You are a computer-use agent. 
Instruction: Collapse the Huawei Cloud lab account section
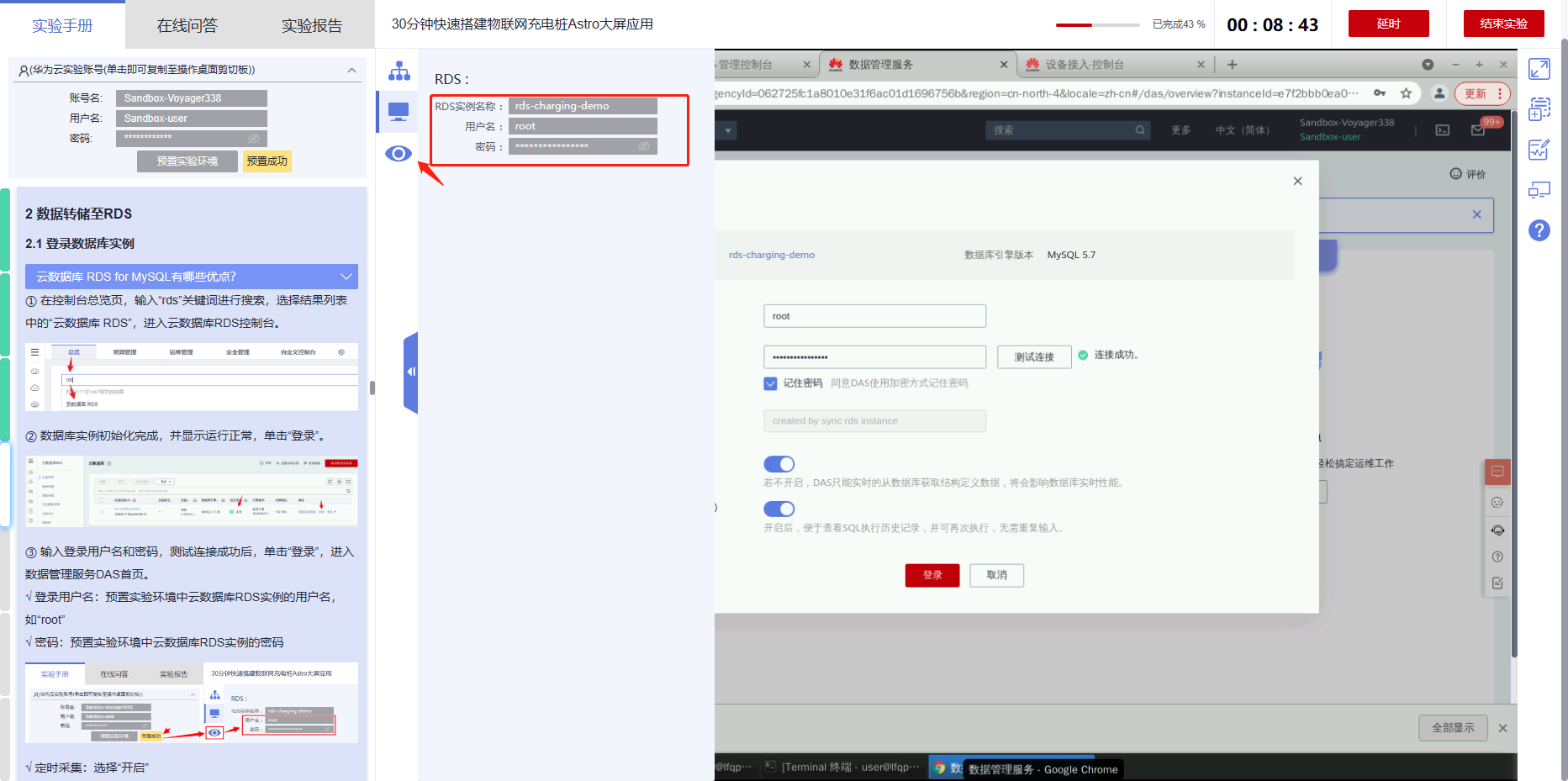(x=351, y=70)
